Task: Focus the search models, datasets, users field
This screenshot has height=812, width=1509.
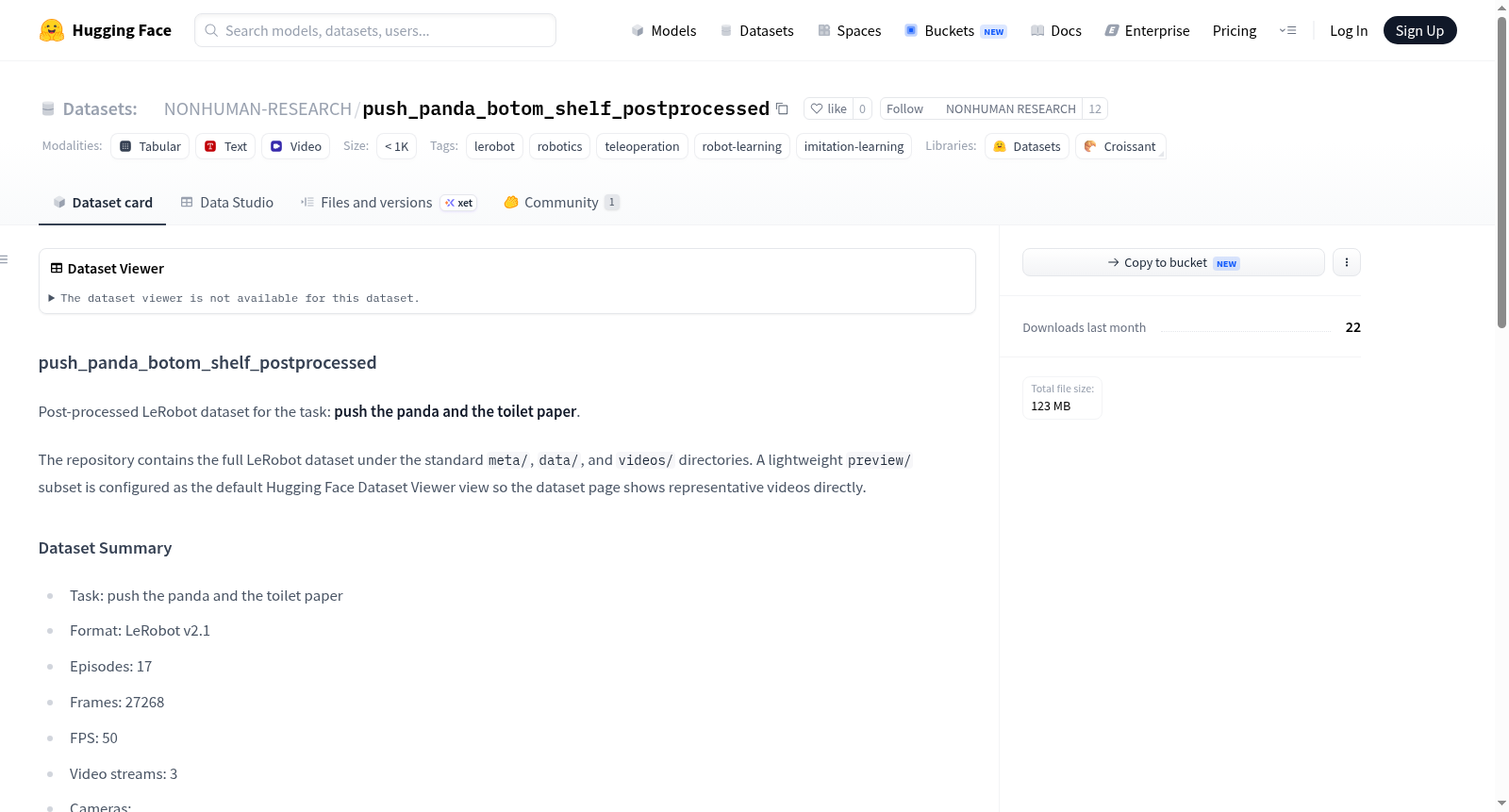Action: pos(375,30)
